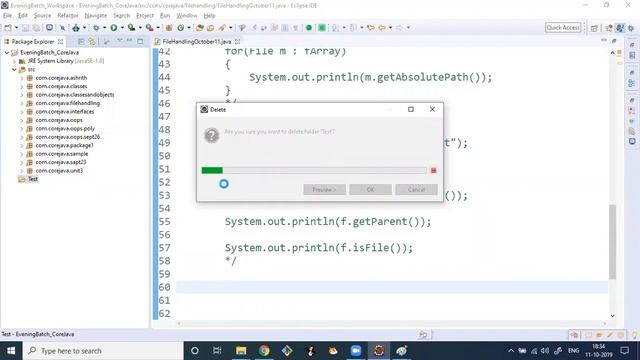Click the taskbar search box
Screen dimensions: 640x360
[103, 351]
